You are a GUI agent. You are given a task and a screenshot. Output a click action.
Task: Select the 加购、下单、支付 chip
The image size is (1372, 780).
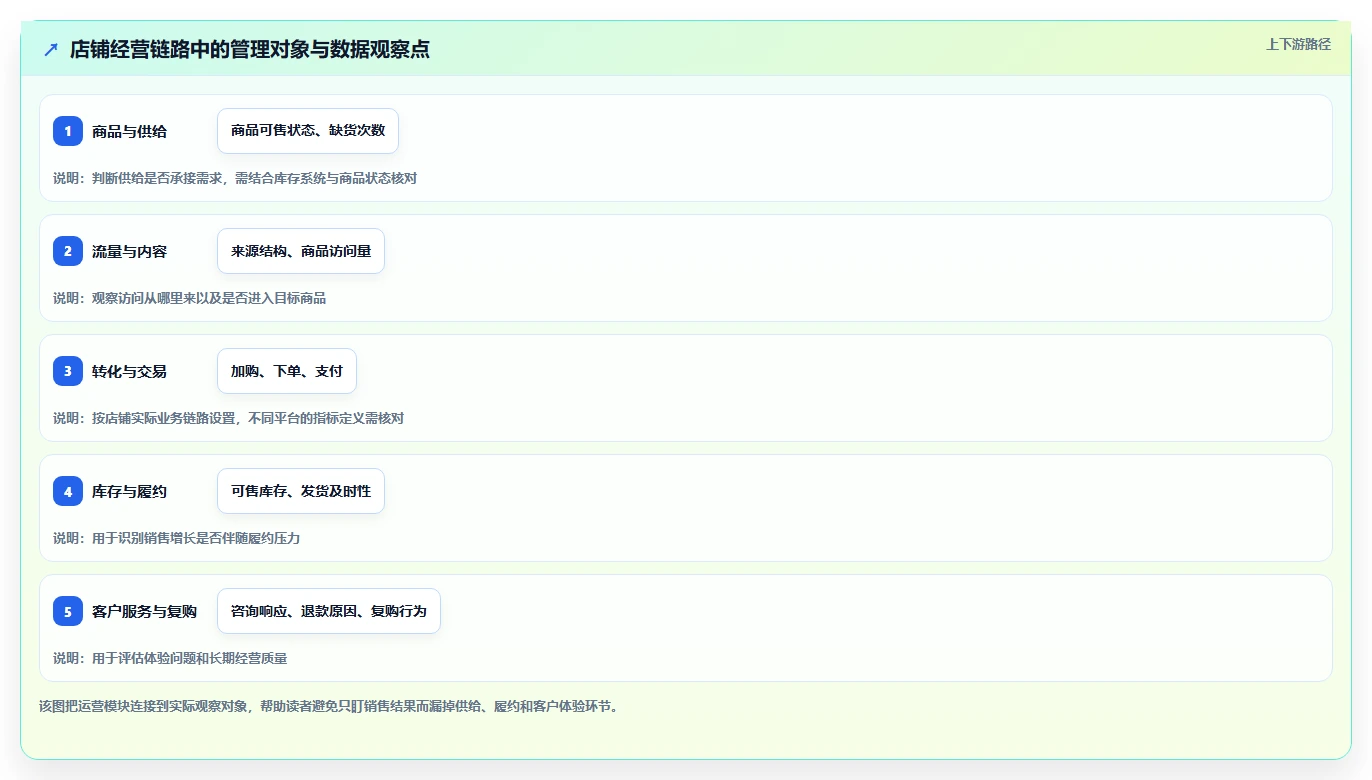point(287,371)
